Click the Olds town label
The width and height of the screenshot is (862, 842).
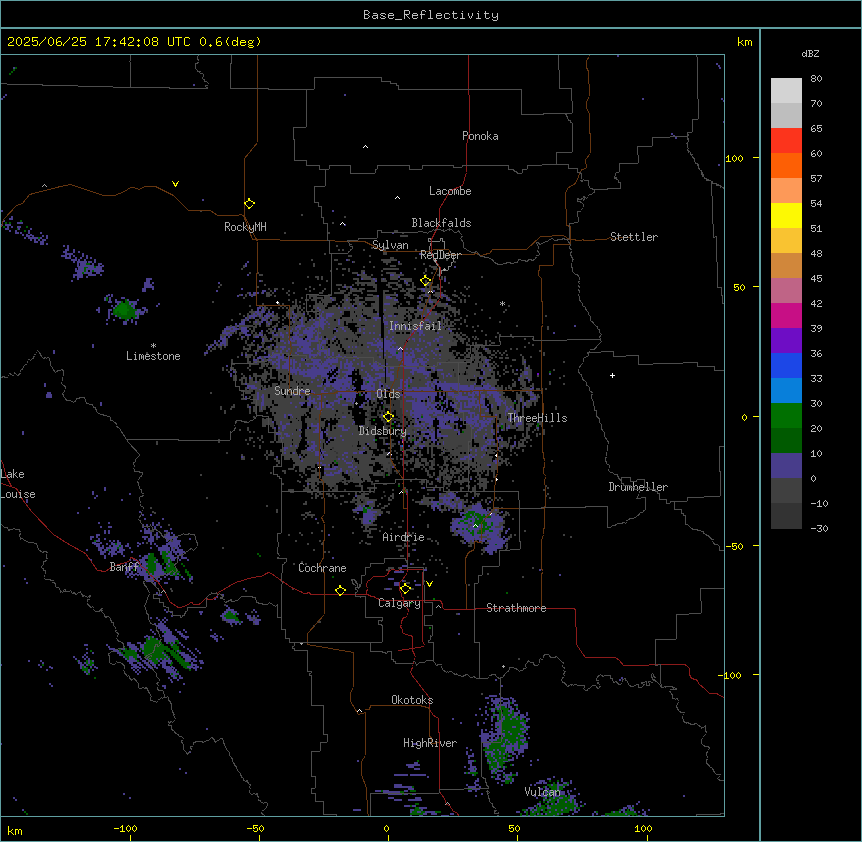coord(388,394)
